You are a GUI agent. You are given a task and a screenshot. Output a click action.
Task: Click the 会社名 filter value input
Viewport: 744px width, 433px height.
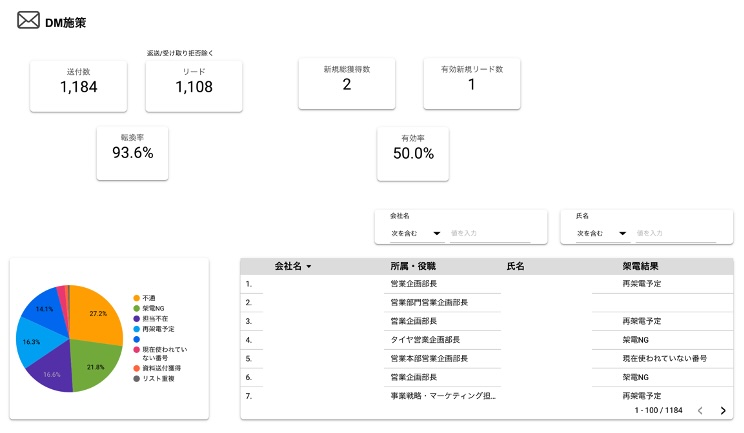click(x=490, y=233)
